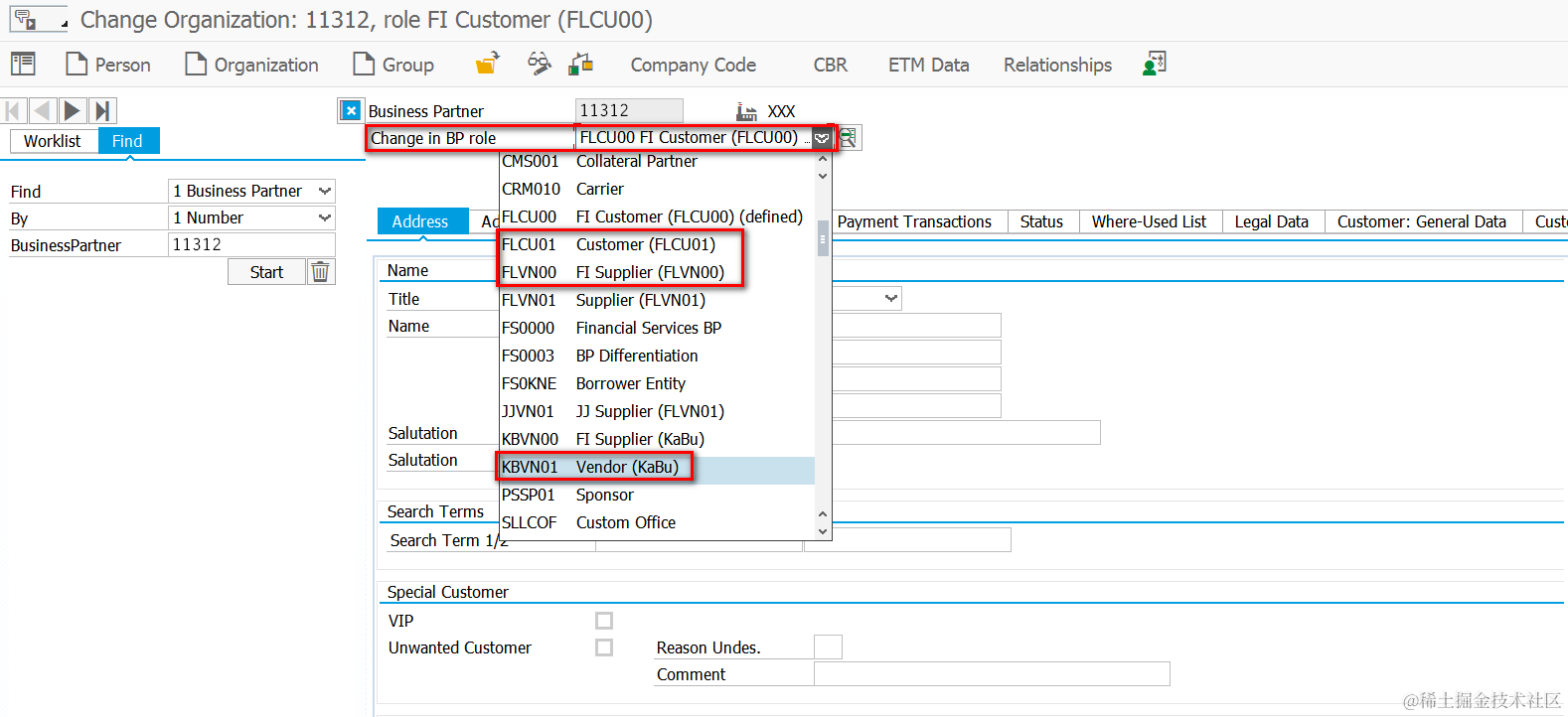Viewport: 1568px width, 717px height.
Task: Click the factory organization icon beside XXX
Action: click(746, 111)
